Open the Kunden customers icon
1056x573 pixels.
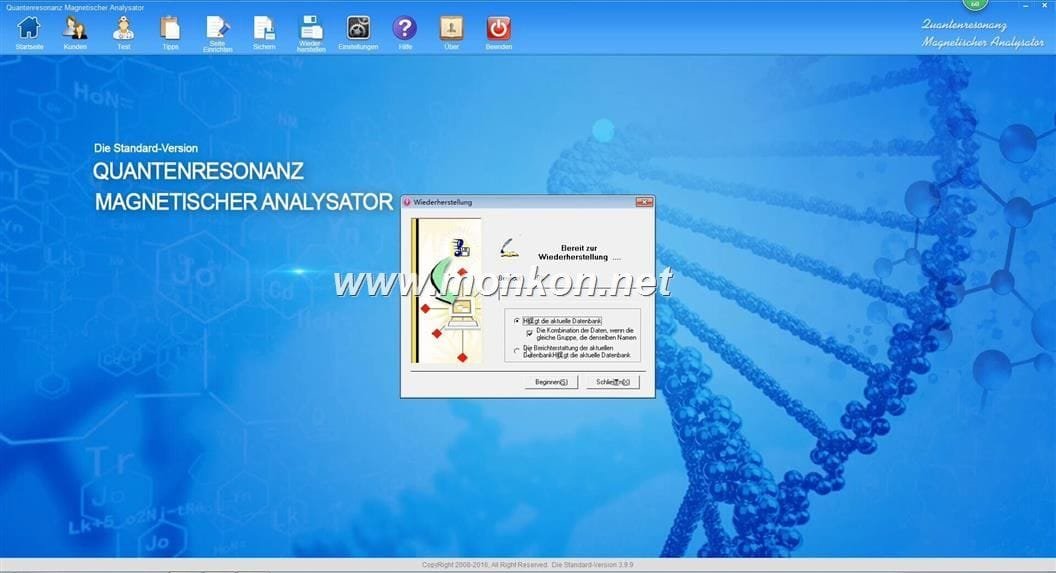click(75, 28)
